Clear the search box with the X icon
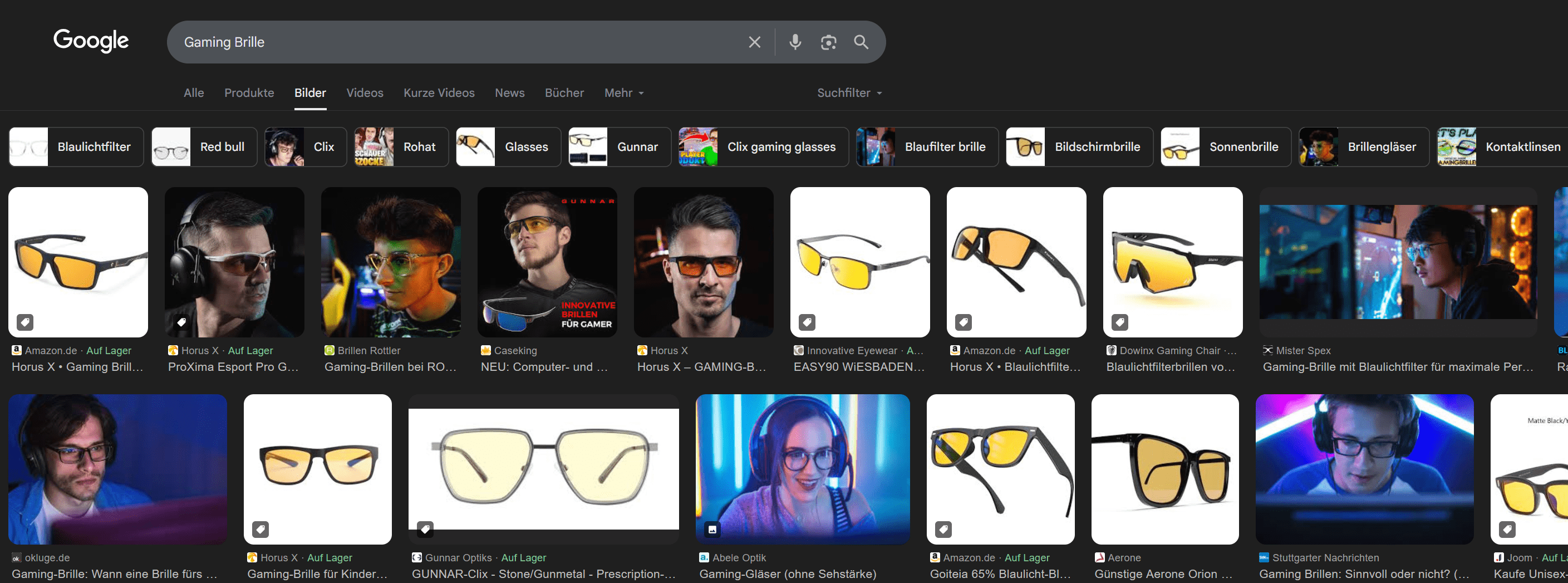The width and height of the screenshot is (1568, 583). point(754,42)
